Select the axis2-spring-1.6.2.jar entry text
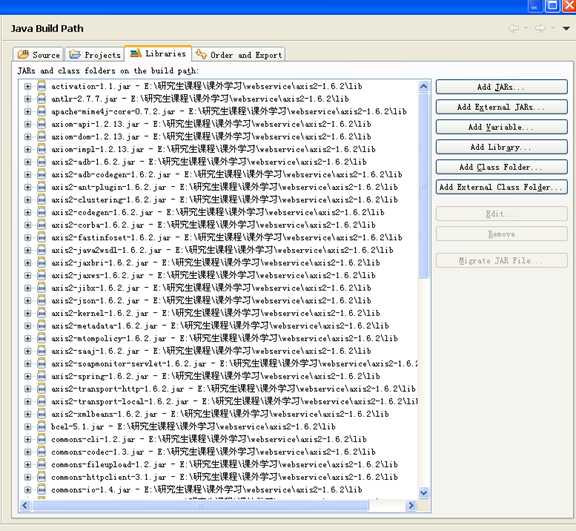576x531 pixels. pos(216,376)
